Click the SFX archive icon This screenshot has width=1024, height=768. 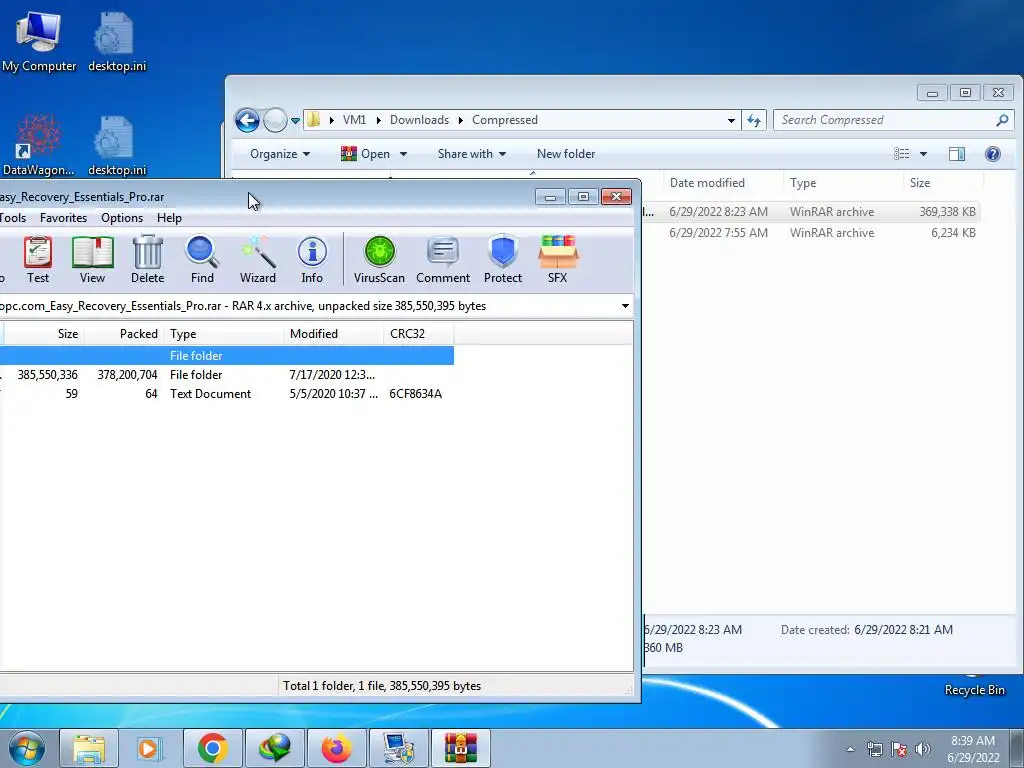[558, 259]
